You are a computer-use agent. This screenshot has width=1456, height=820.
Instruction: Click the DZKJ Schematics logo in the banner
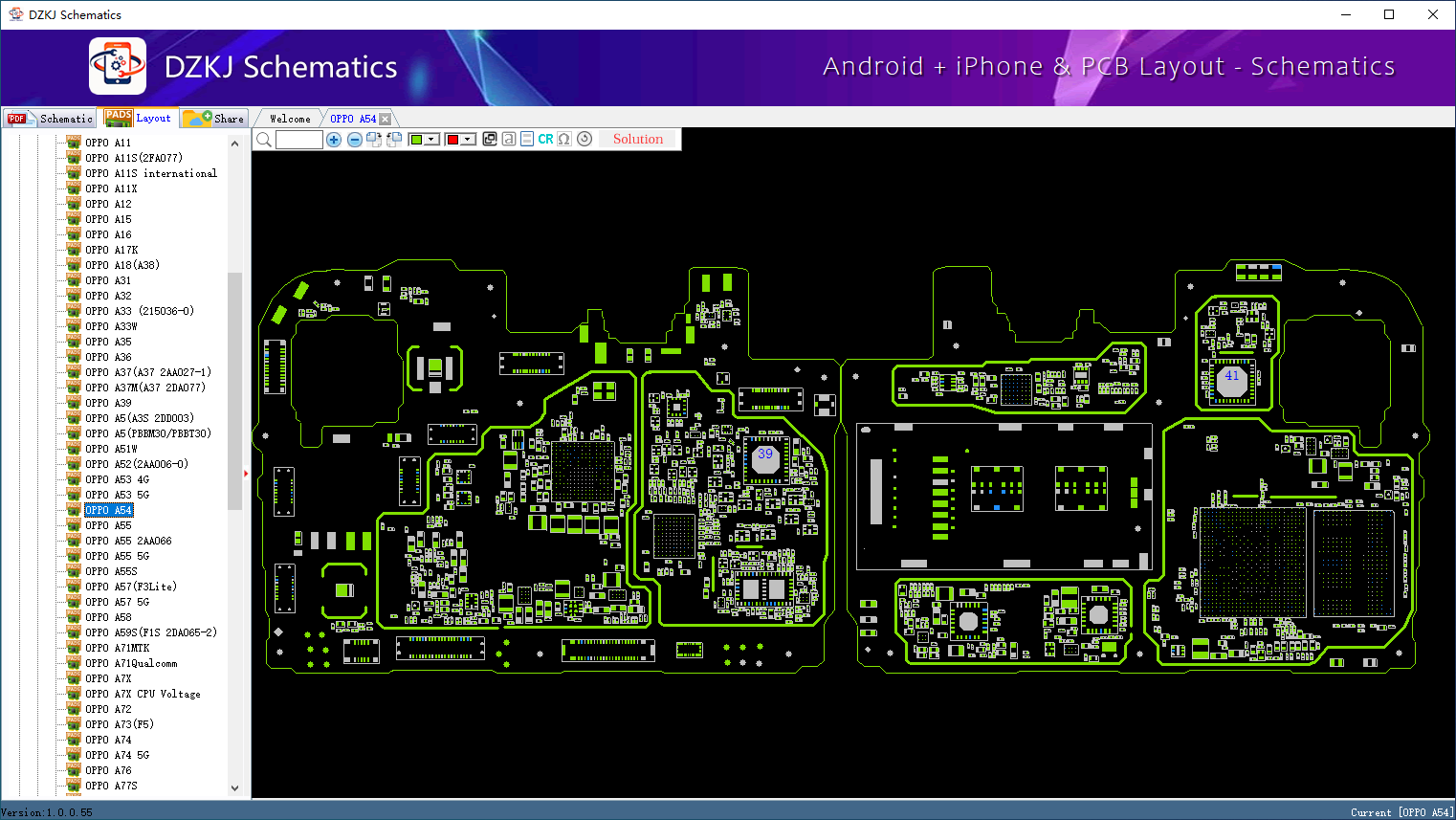[x=118, y=66]
